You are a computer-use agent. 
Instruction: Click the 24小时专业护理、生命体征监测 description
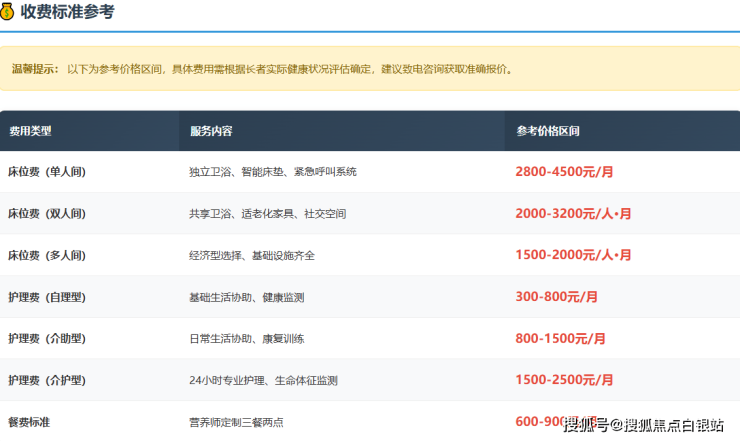(x=263, y=381)
